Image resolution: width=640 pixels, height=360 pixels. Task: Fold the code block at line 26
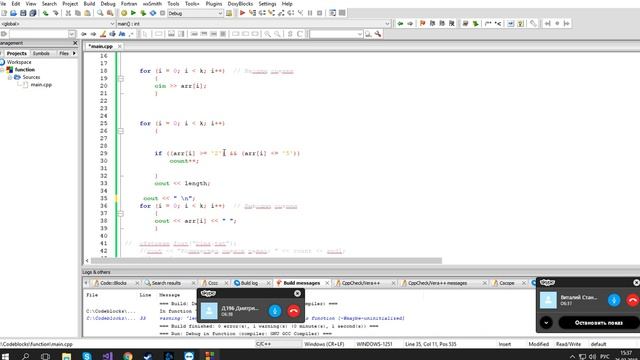point(120,131)
